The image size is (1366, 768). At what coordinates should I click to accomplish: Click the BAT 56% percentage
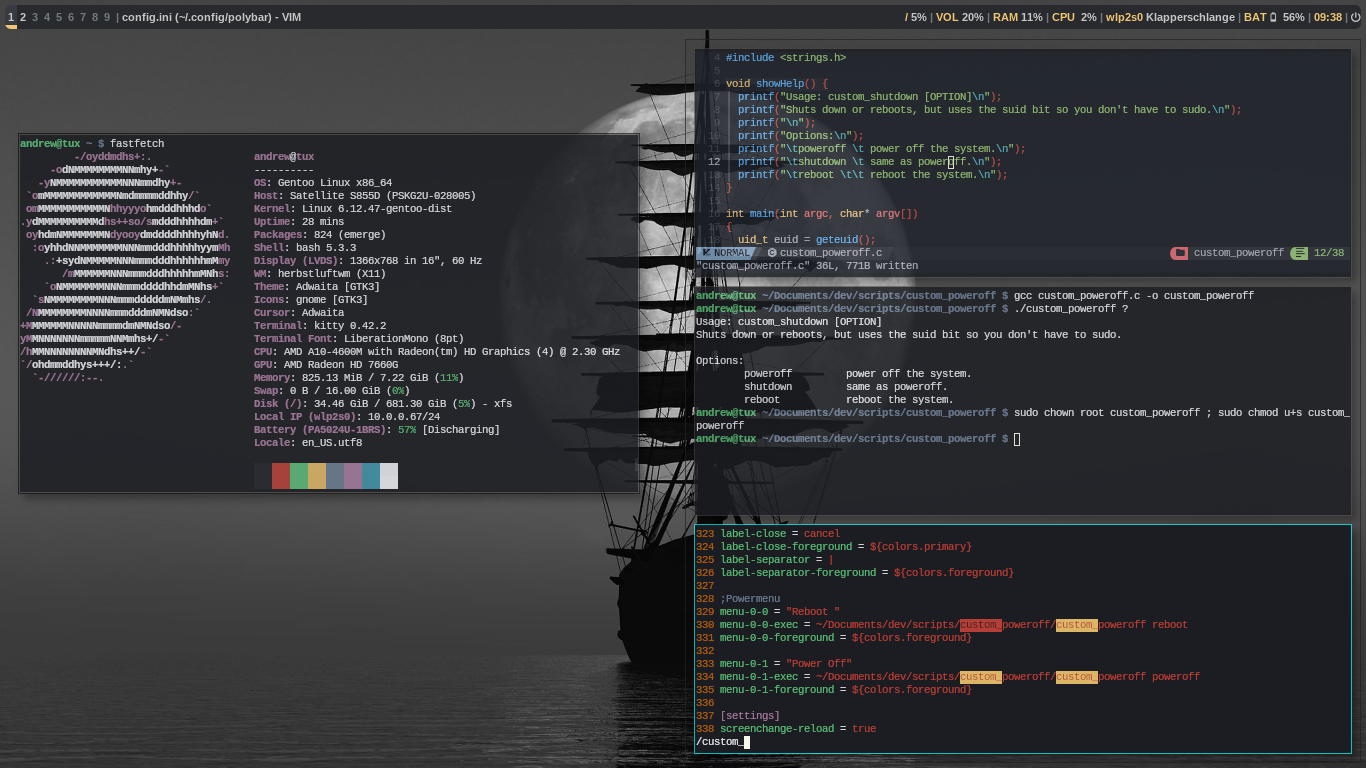click(x=1294, y=17)
